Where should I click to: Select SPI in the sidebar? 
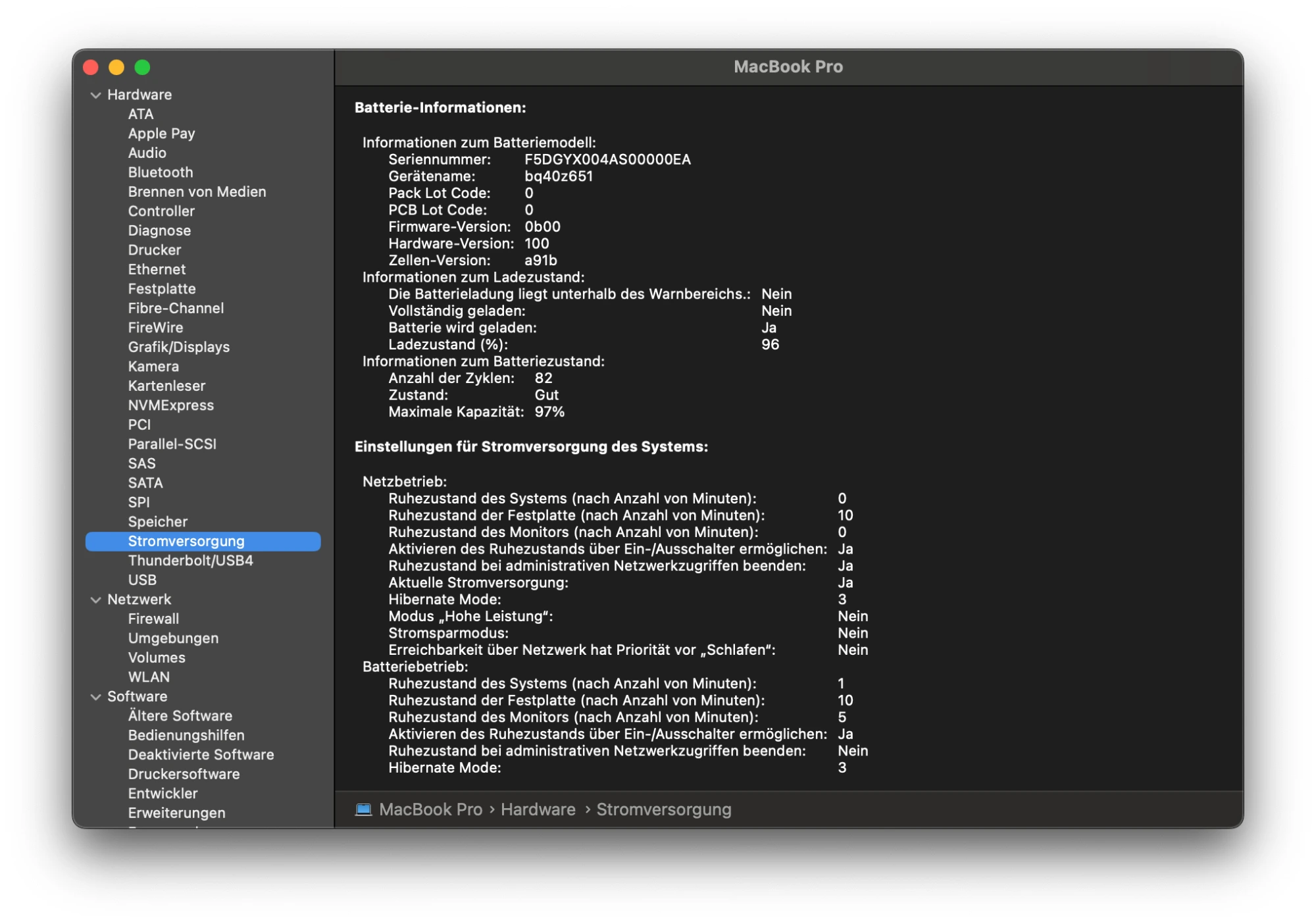tap(139, 502)
